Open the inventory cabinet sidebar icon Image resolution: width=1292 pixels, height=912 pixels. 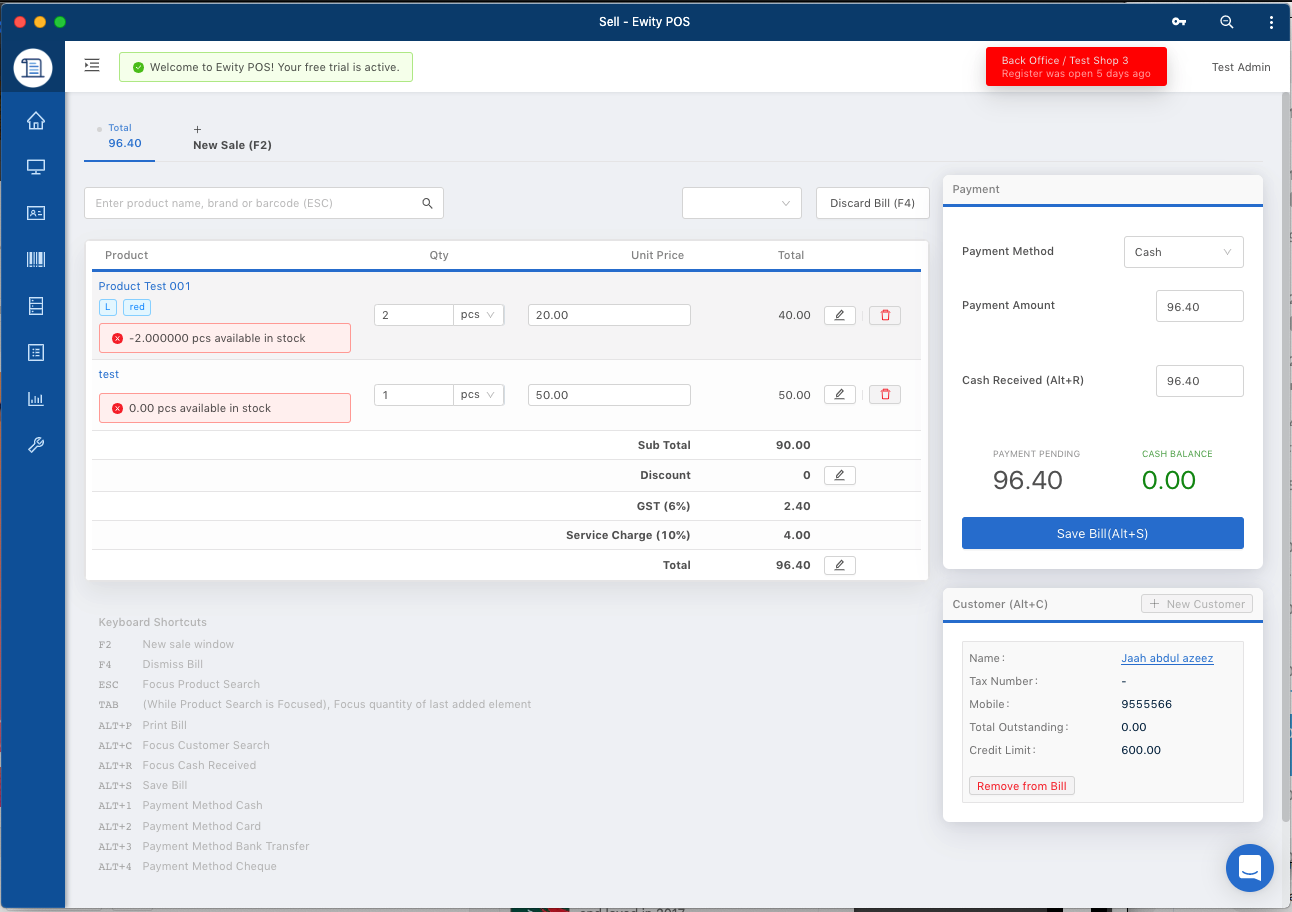pyautogui.click(x=36, y=306)
